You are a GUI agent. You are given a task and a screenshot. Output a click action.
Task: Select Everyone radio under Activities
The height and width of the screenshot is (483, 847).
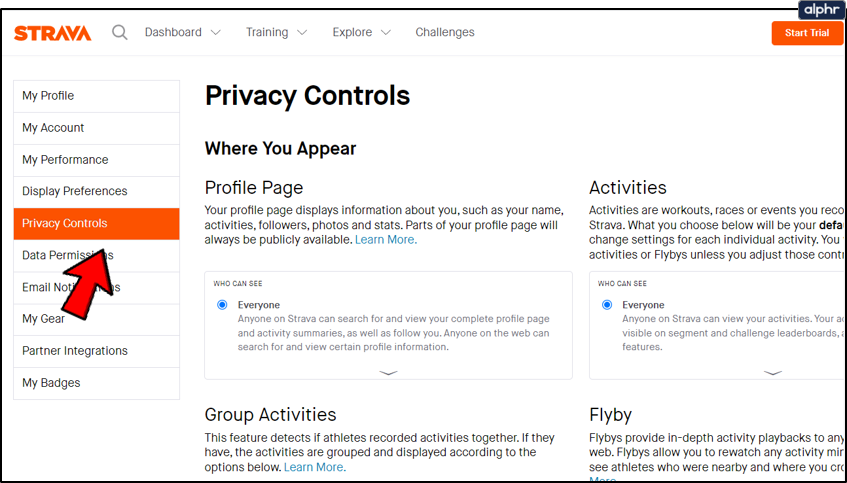tap(607, 305)
